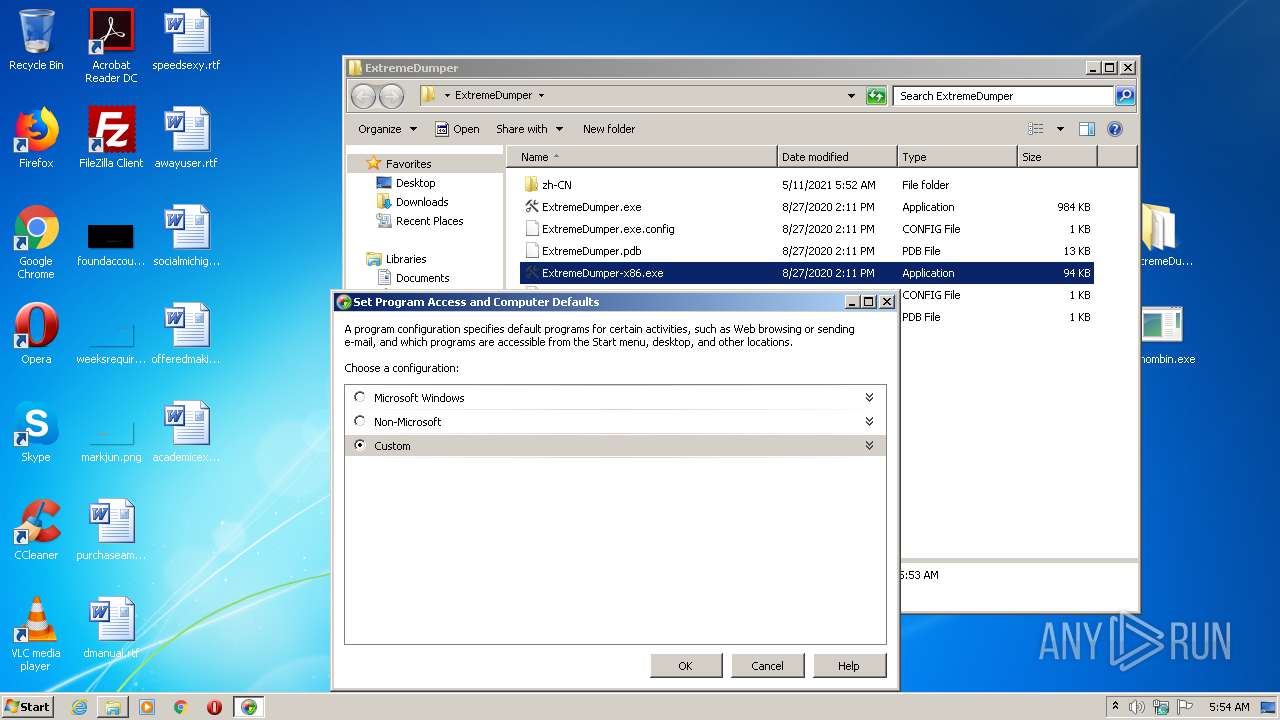The height and width of the screenshot is (720, 1280).
Task: Toggle the preview pane icon in Explorer
Action: (1087, 129)
